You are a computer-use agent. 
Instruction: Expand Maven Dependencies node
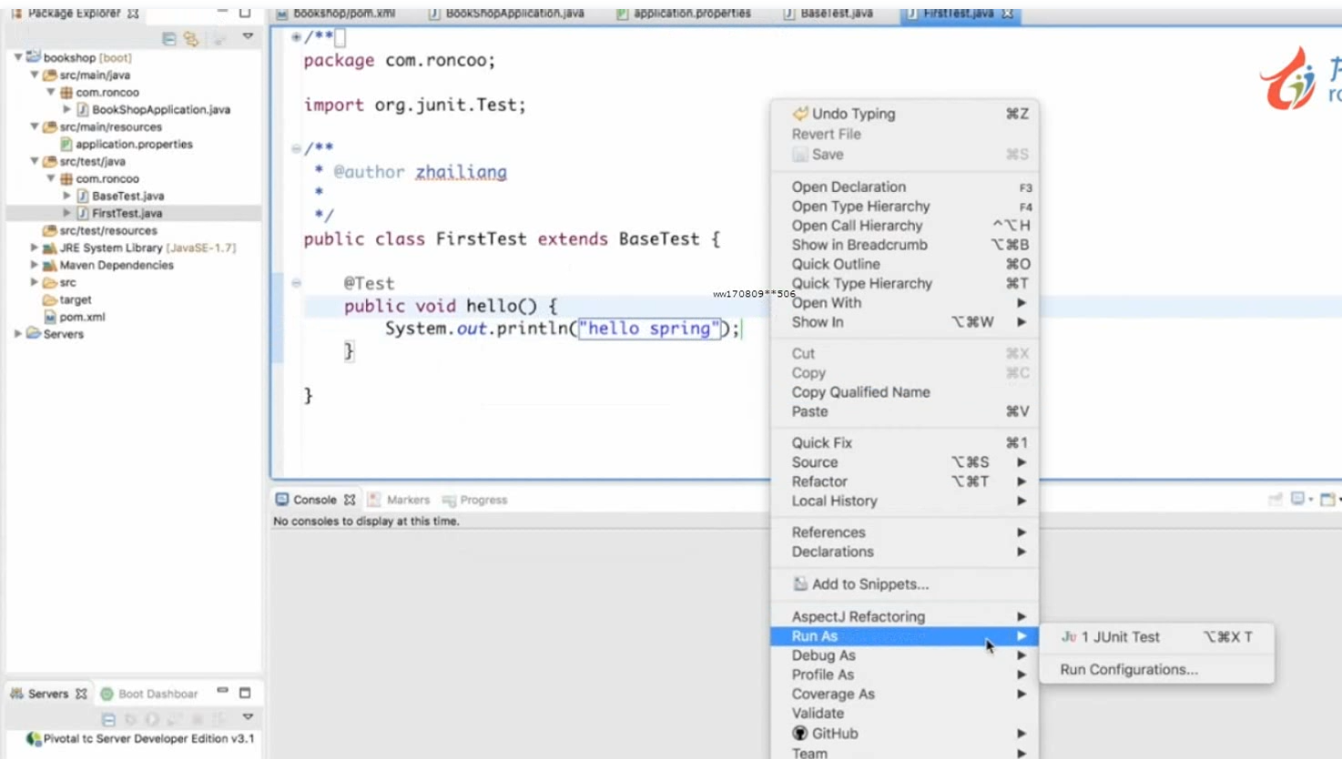pos(34,265)
